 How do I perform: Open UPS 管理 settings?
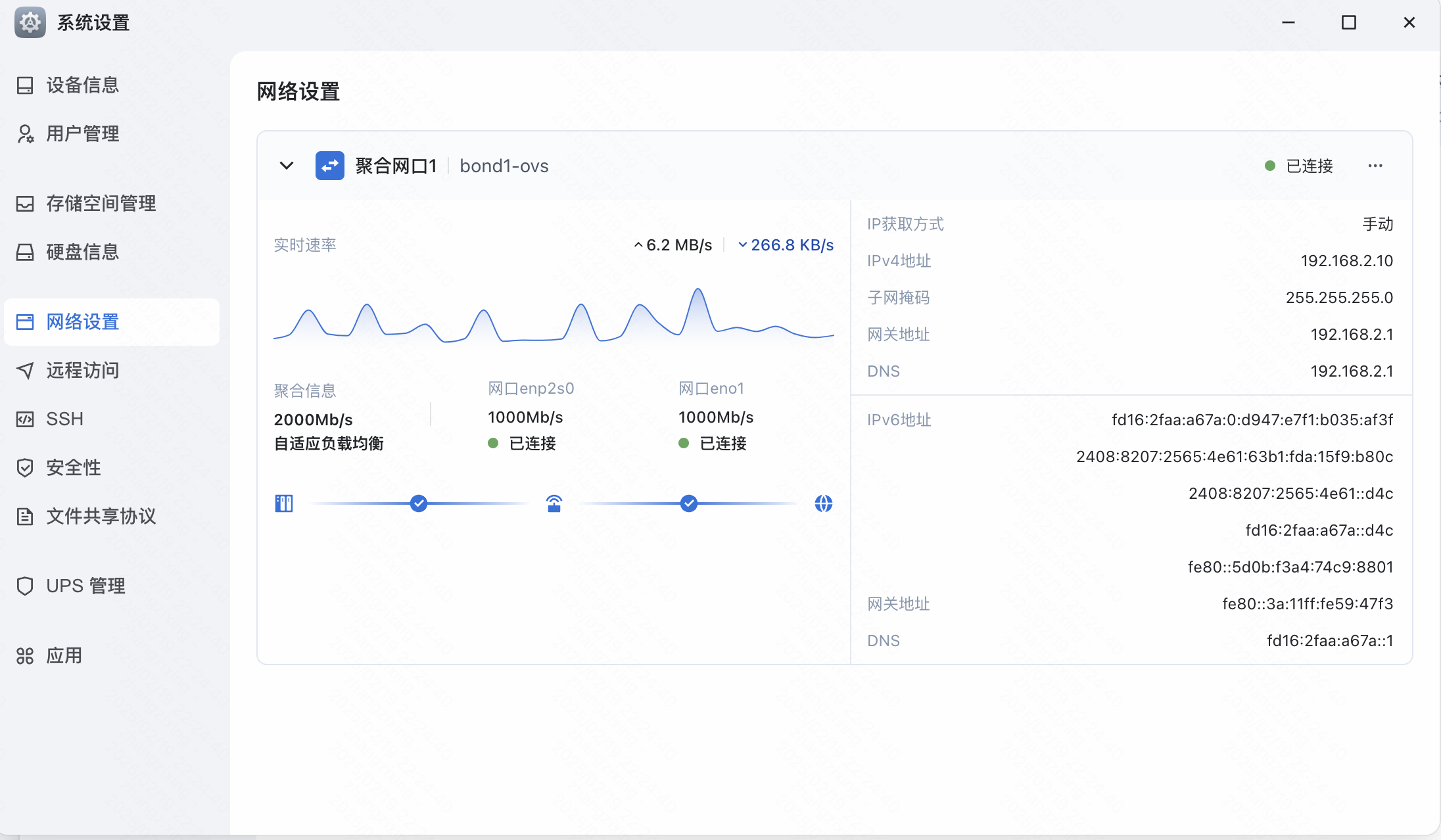tap(112, 586)
